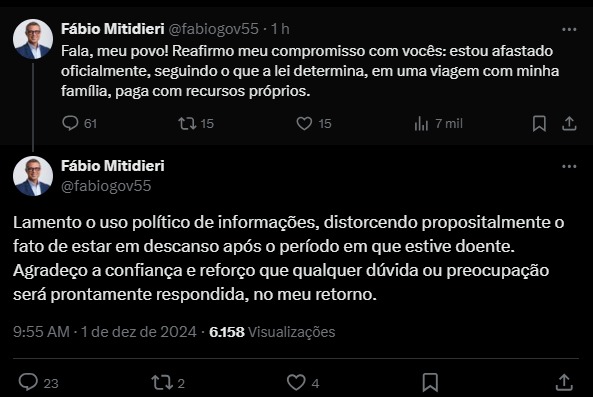Repost the main tweet with 2 reposts
This screenshot has width=593, height=397.
168,382
